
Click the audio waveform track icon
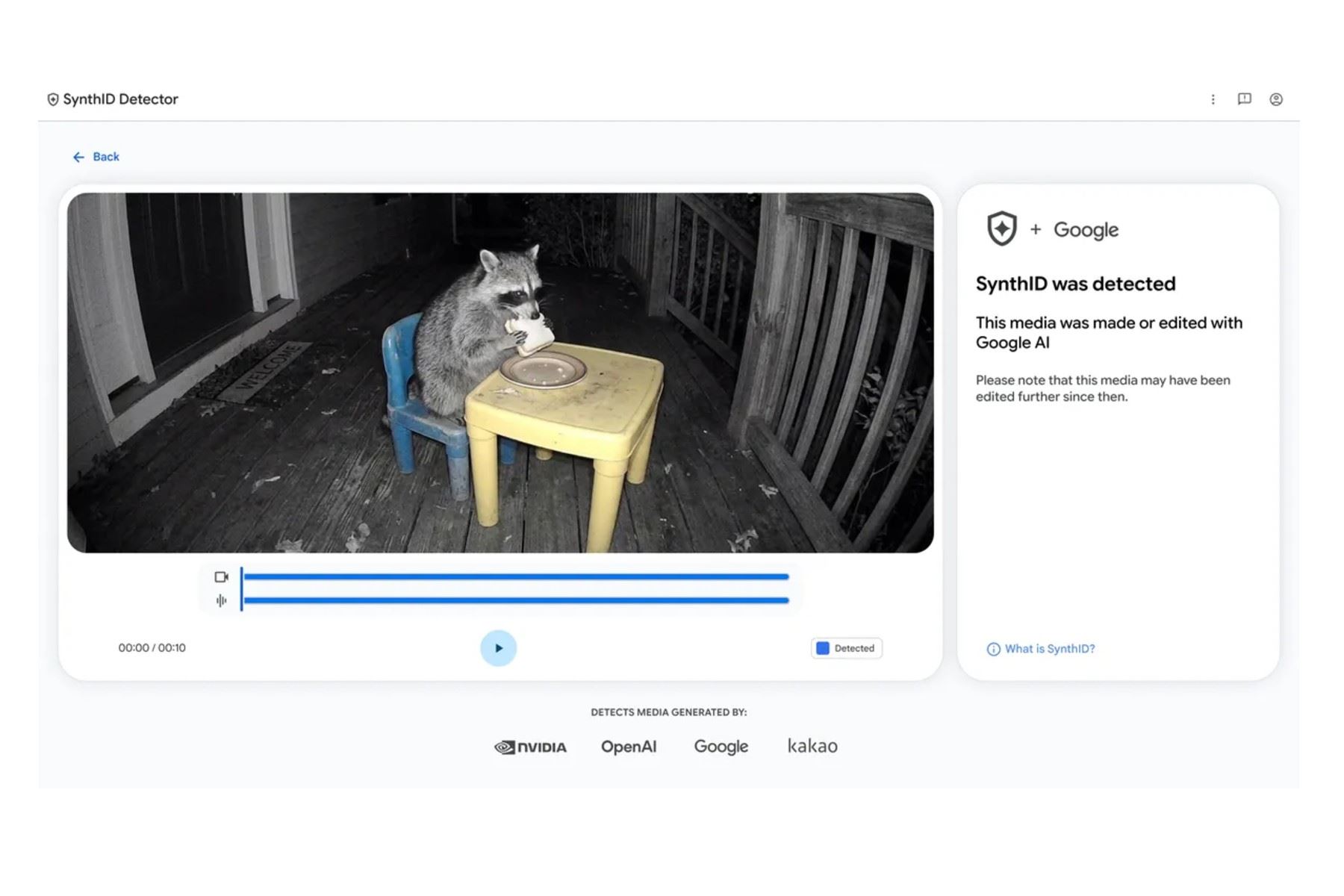(x=222, y=600)
